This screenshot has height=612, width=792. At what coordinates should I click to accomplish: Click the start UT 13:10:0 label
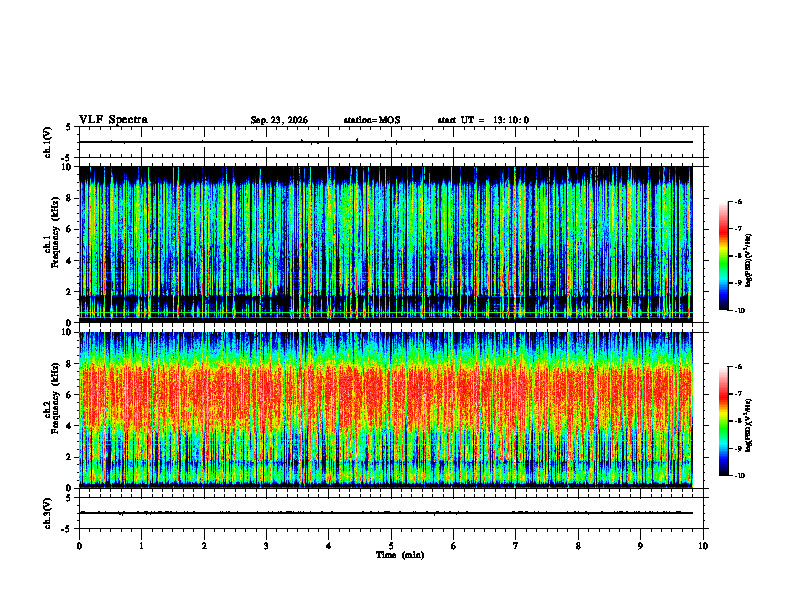tap(483, 120)
